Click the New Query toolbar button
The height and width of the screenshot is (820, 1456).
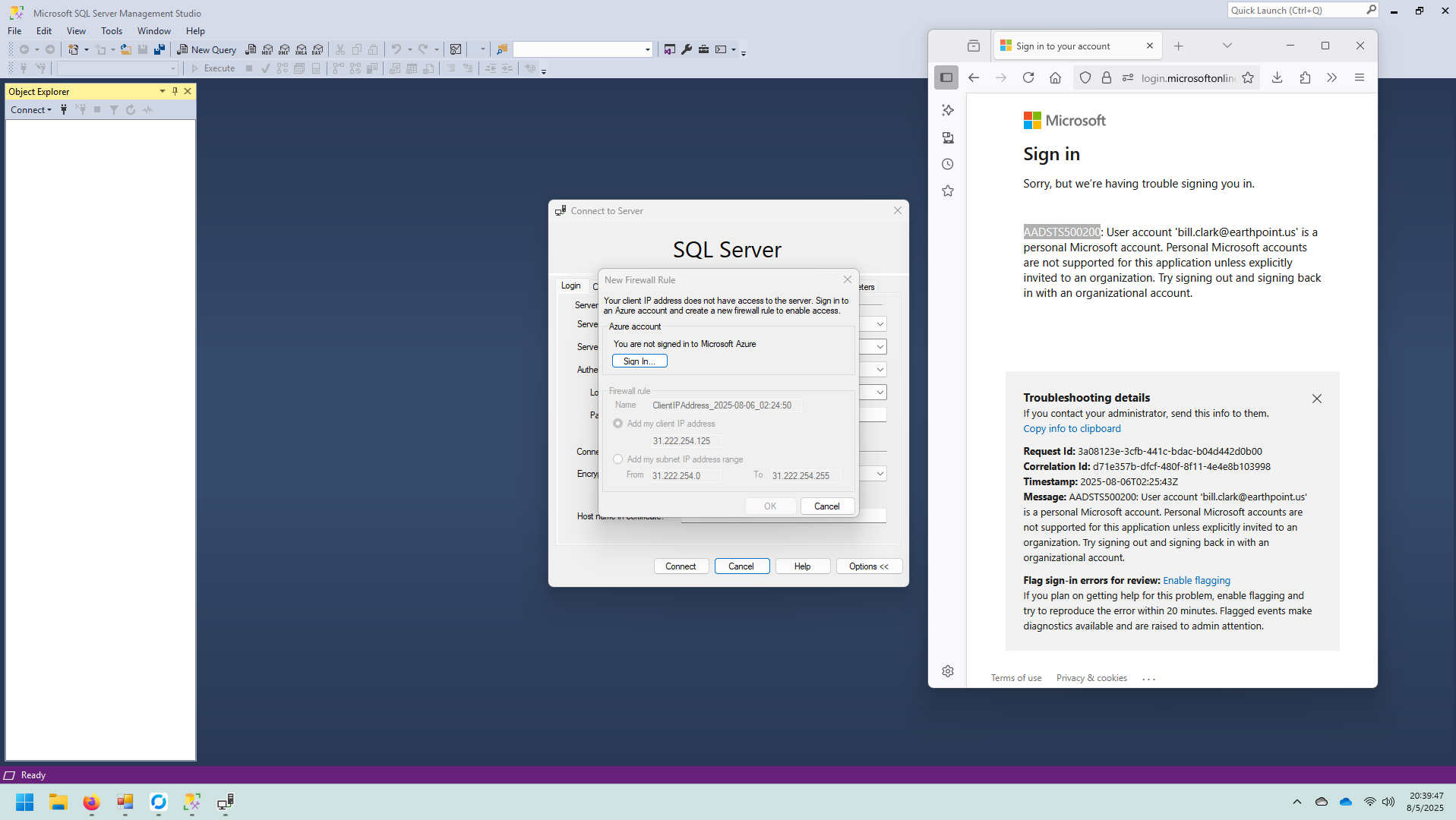point(207,49)
